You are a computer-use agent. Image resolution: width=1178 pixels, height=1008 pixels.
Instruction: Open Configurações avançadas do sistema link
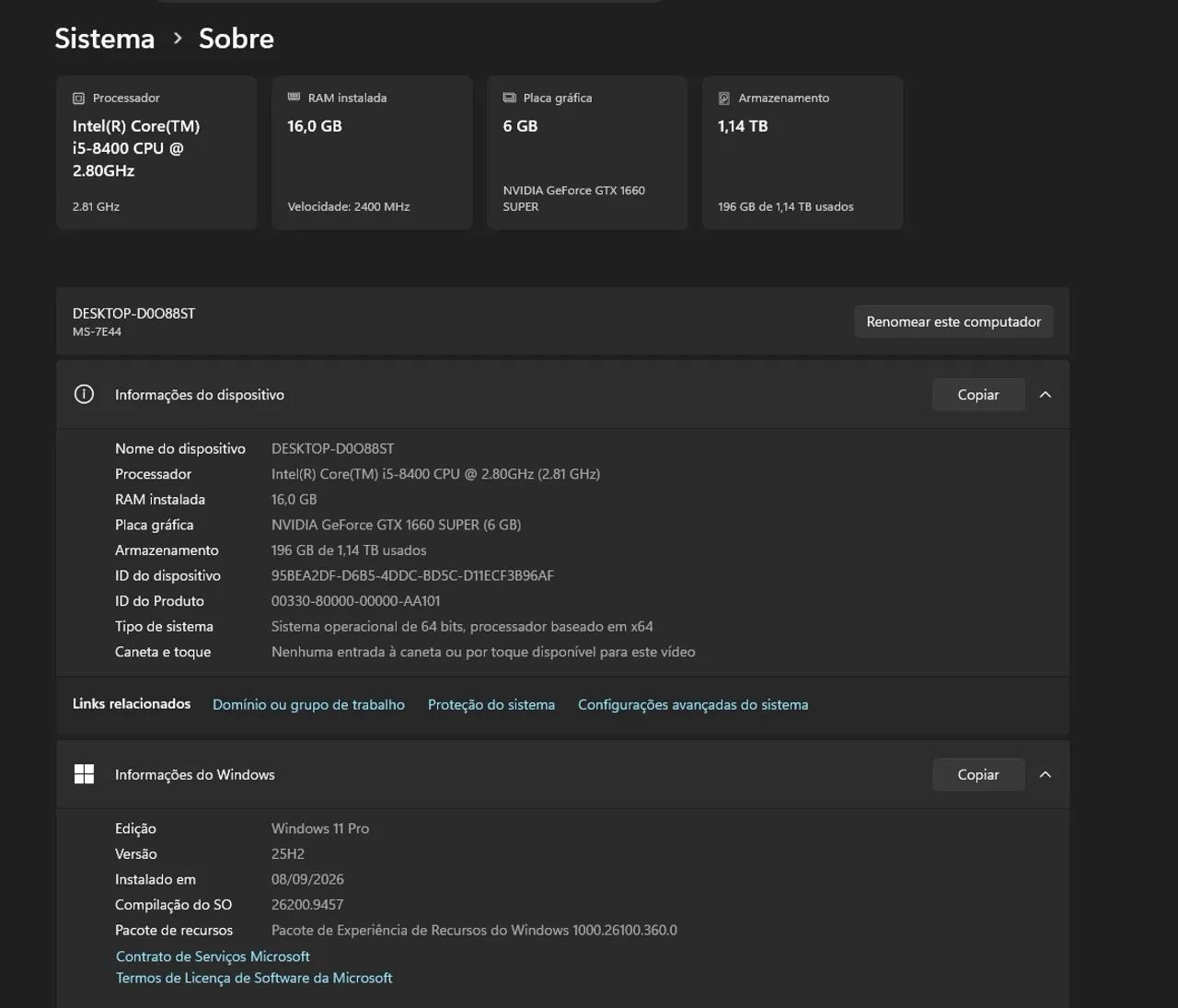tap(693, 704)
